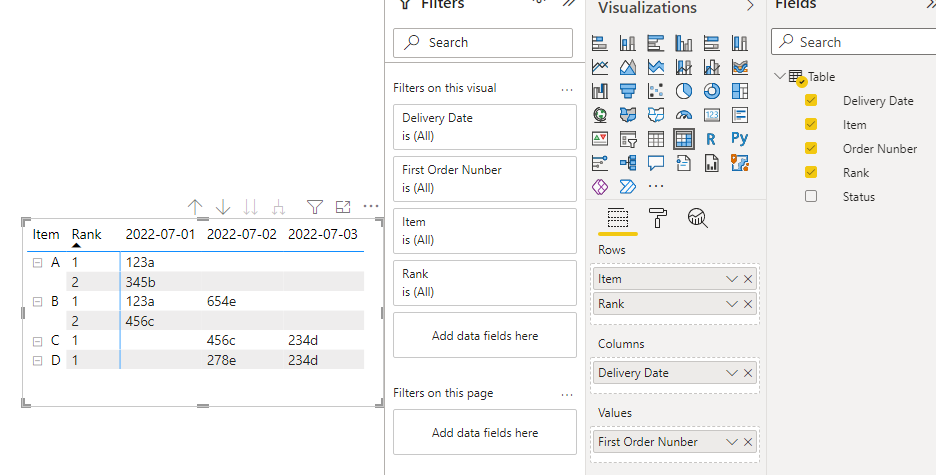
Task: Select the pie chart visualization
Action: tap(683, 91)
